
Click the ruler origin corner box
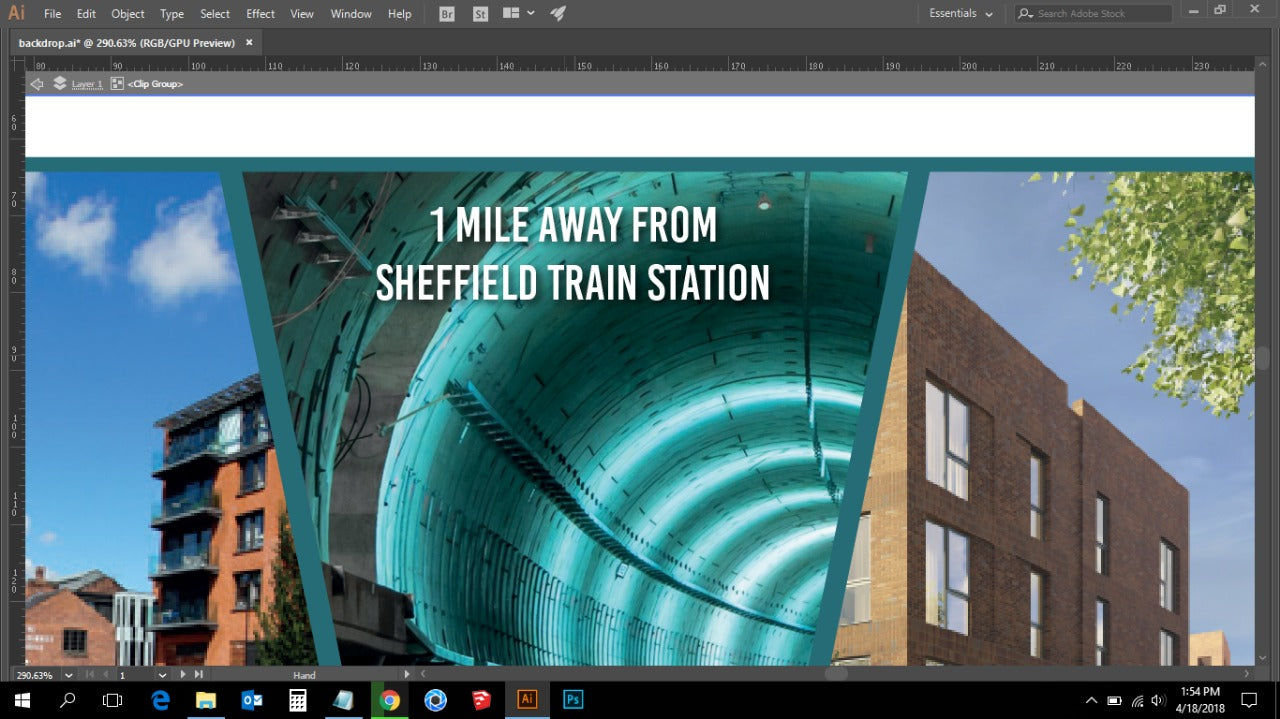18,65
